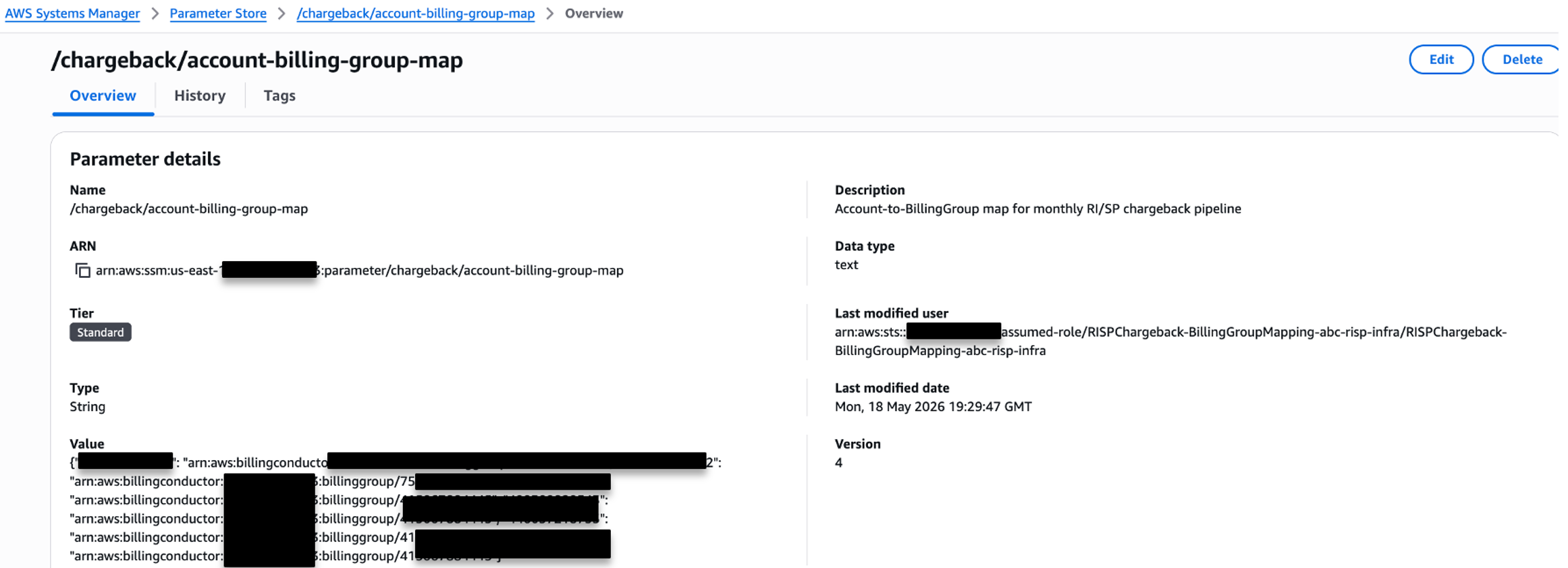Viewport: 1568px width, 568px height.
Task: Select the page title /chargeback/account-billing-group-map
Action: click(x=257, y=60)
